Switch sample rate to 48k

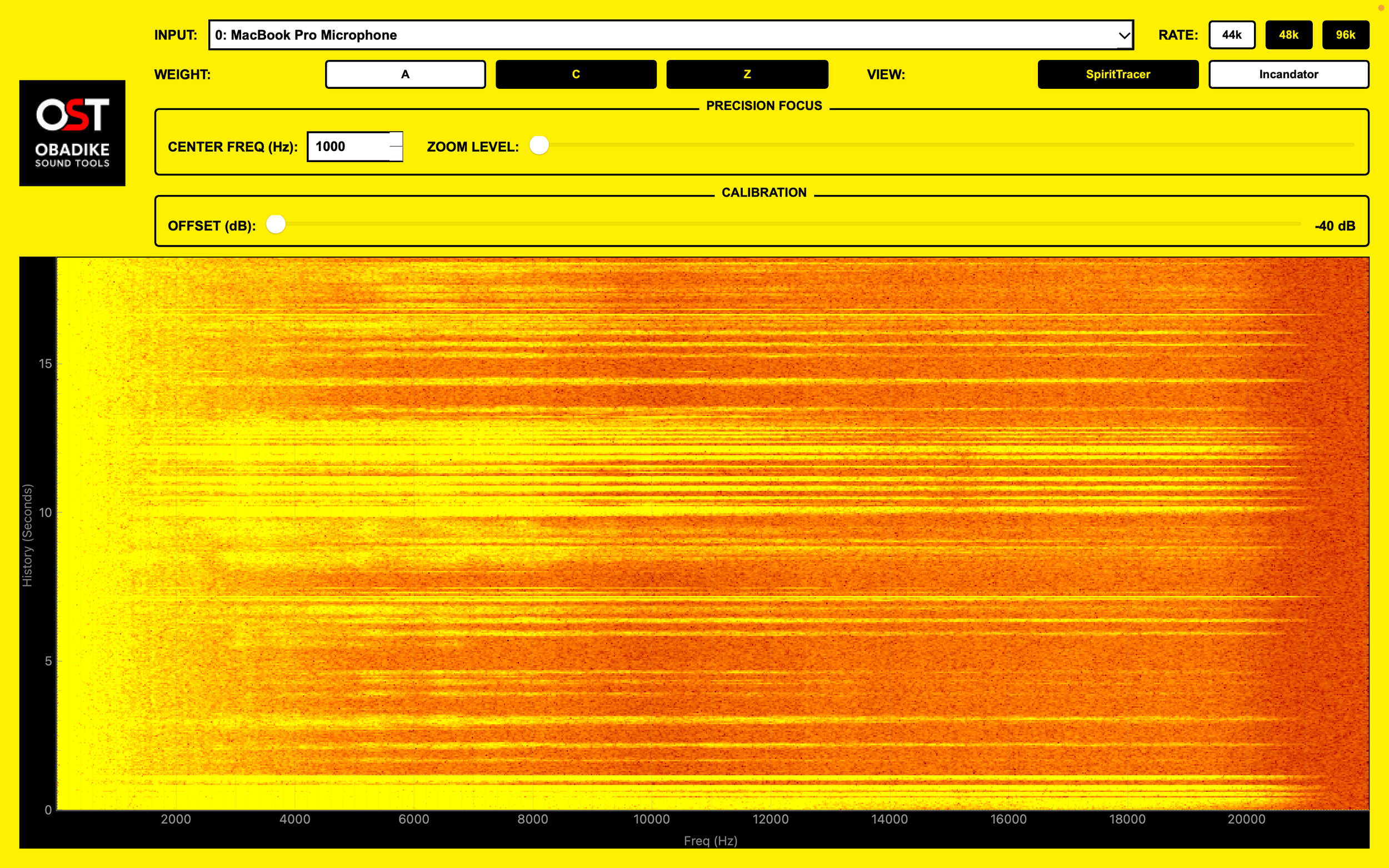[x=1288, y=35]
